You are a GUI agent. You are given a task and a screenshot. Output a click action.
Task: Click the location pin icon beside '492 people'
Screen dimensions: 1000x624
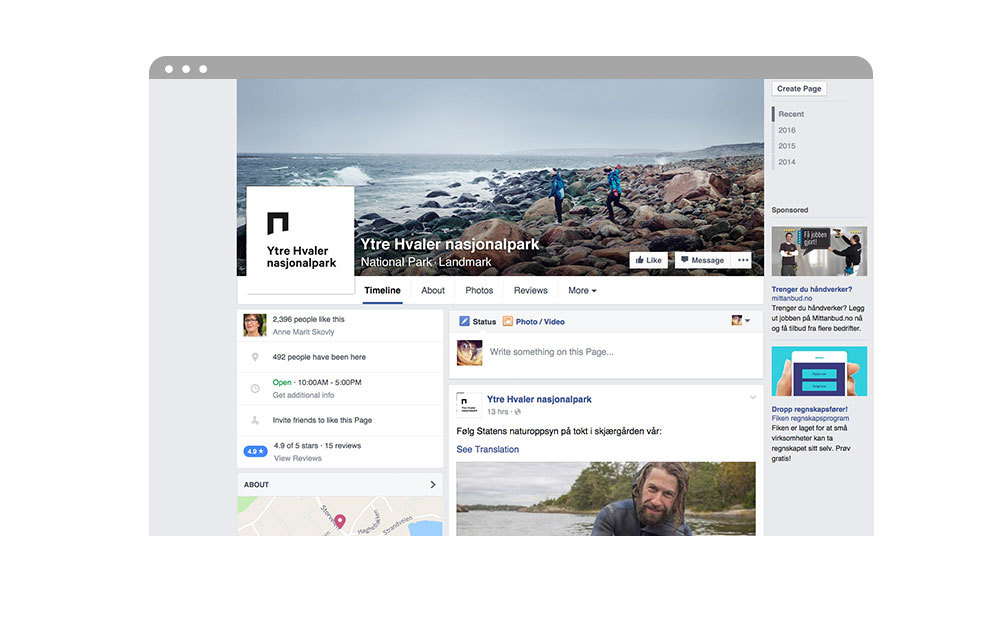255,357
